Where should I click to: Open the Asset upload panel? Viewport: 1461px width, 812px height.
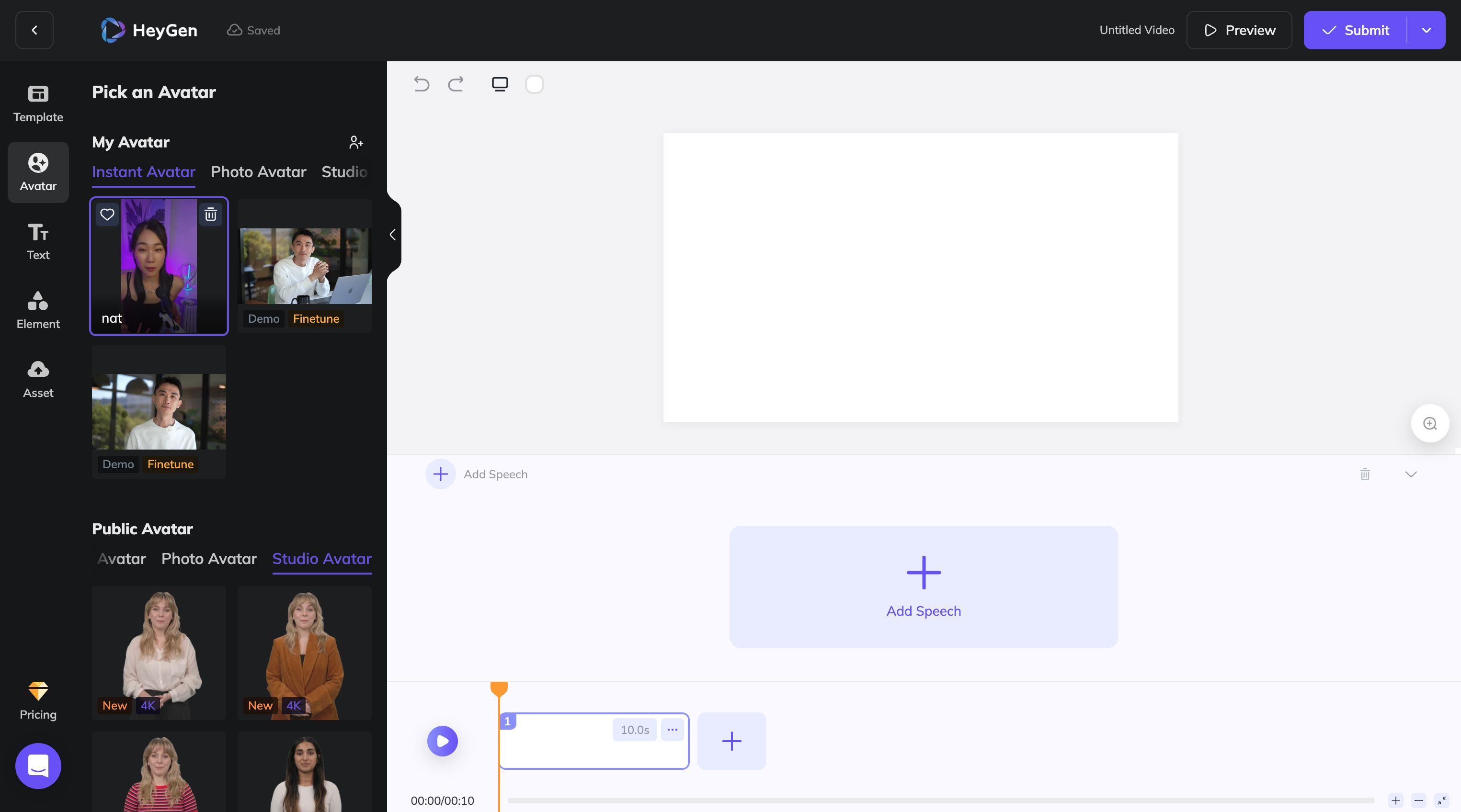pos(38,379)
